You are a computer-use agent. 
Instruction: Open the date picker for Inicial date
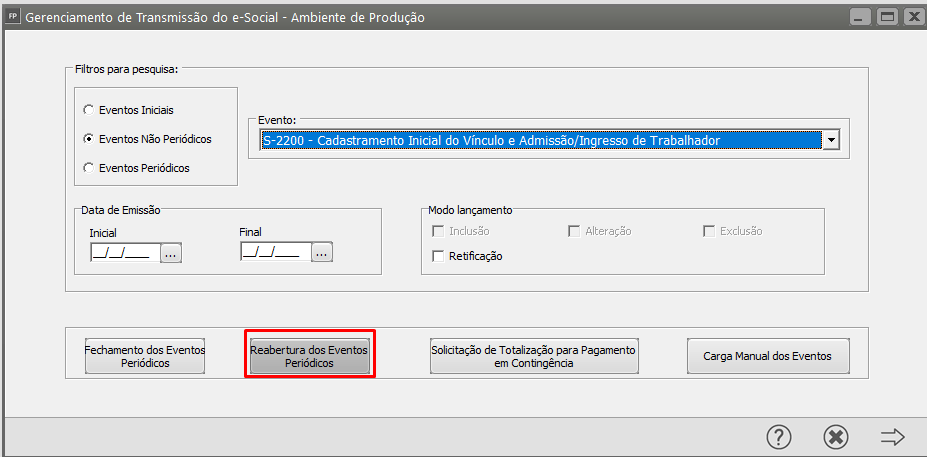tap(171, 253)
